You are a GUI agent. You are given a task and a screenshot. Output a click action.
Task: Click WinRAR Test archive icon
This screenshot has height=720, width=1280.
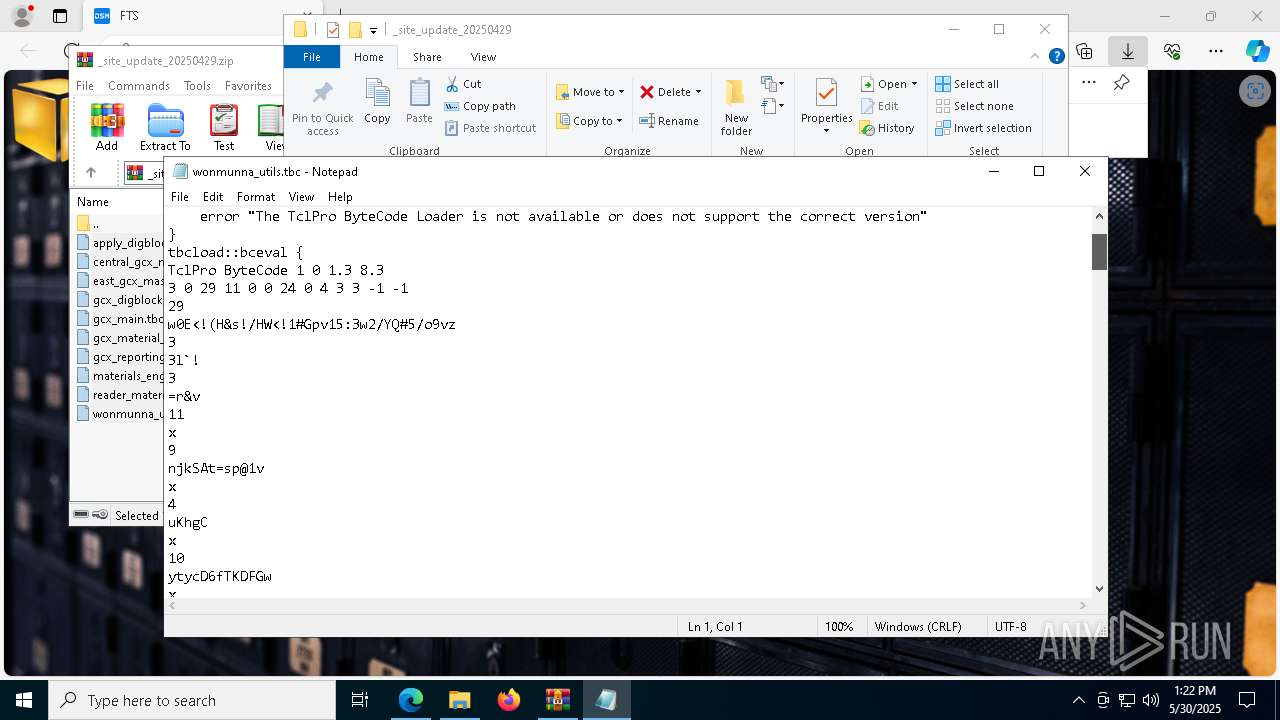(224, 127)
